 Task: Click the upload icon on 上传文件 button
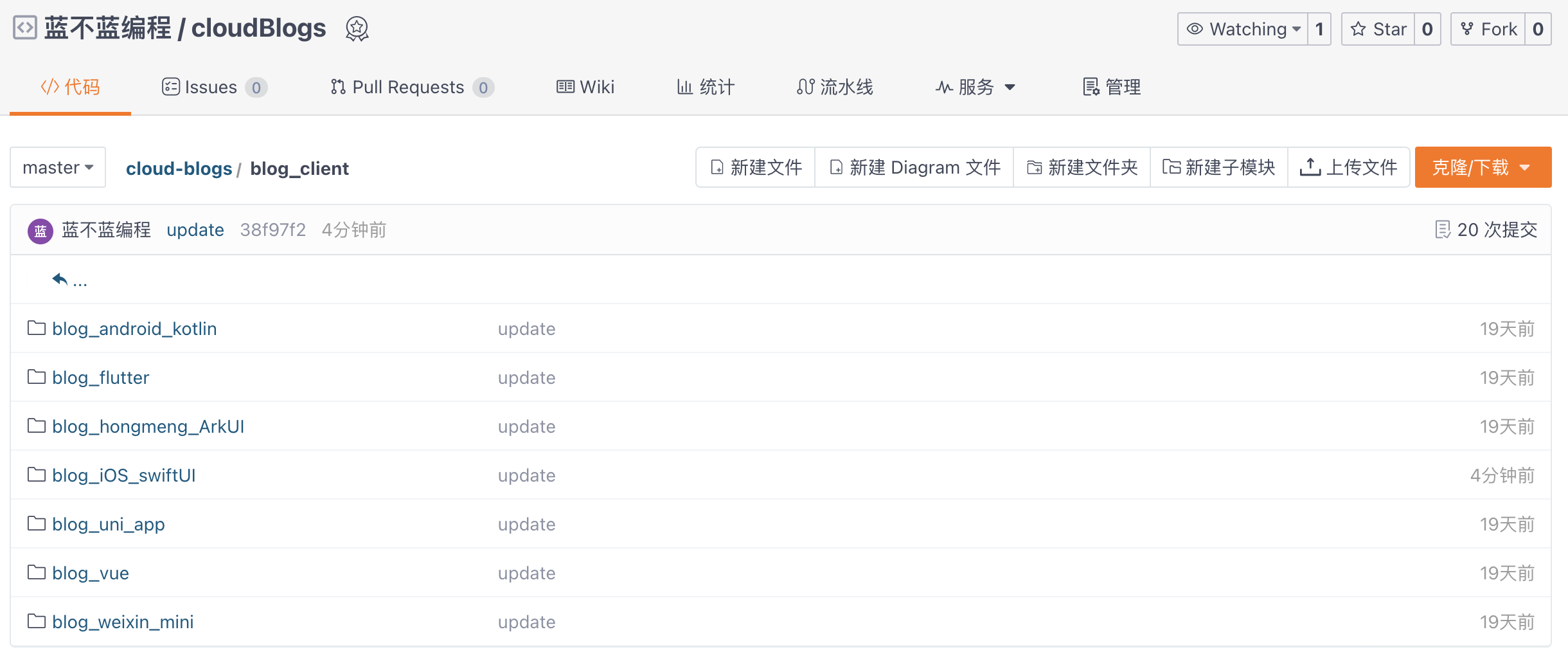(1311, 167)
